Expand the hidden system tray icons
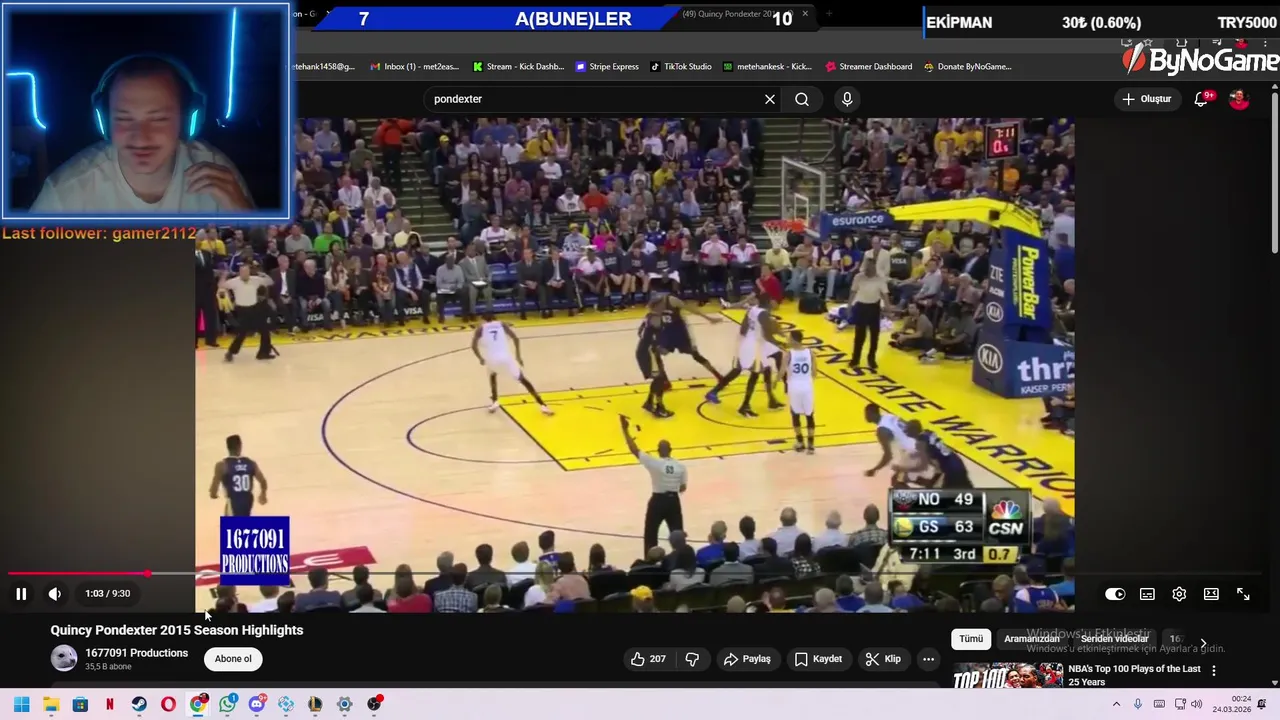The image size is (1280, 720). [x=1117, y=704]
